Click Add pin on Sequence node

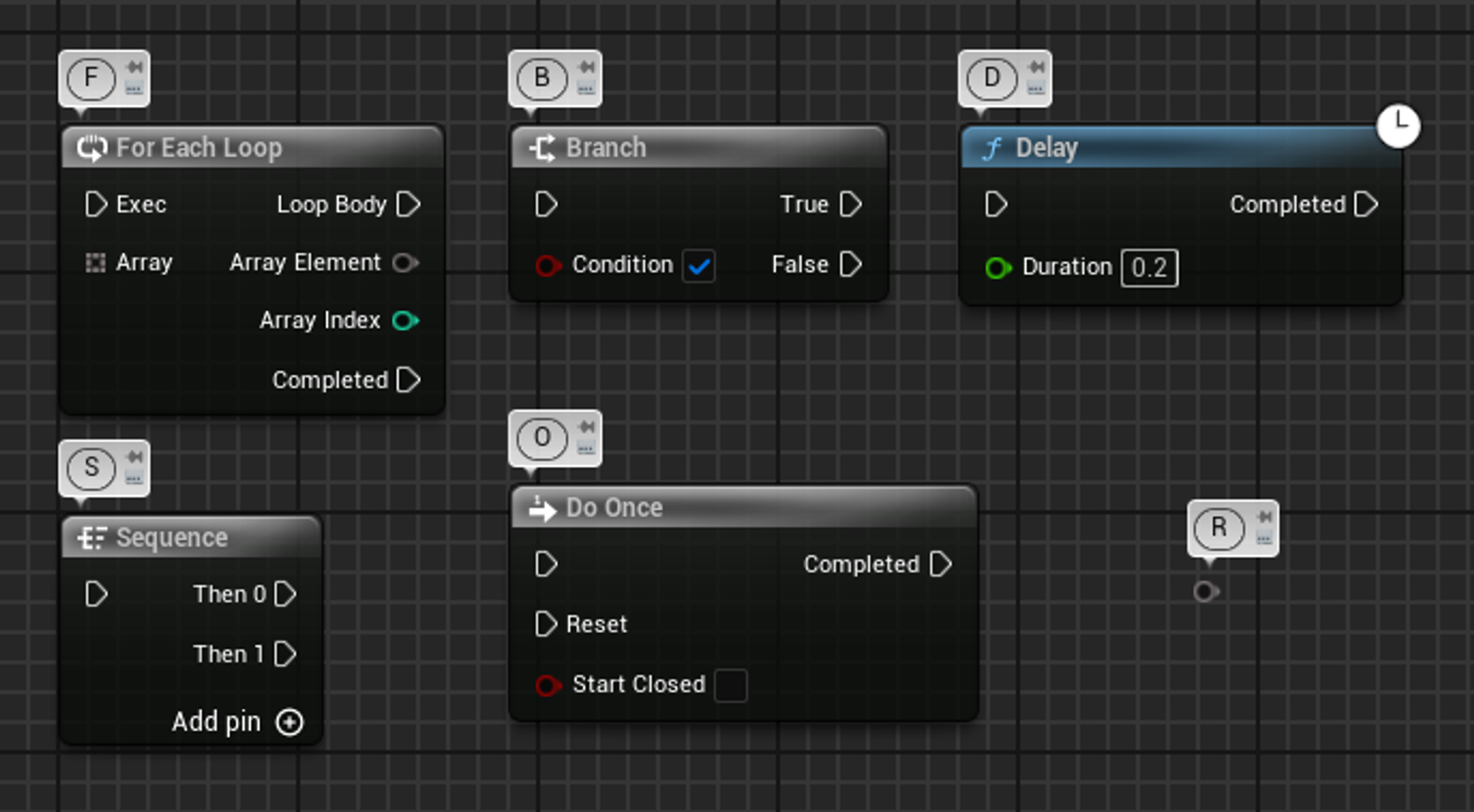(x=237, y=722)
